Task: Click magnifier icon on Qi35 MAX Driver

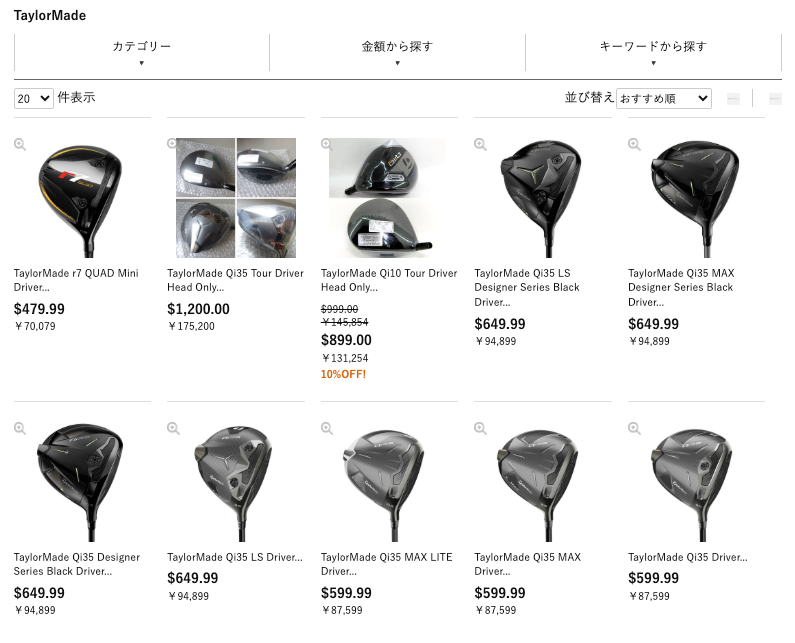Action: pos(480,428)
